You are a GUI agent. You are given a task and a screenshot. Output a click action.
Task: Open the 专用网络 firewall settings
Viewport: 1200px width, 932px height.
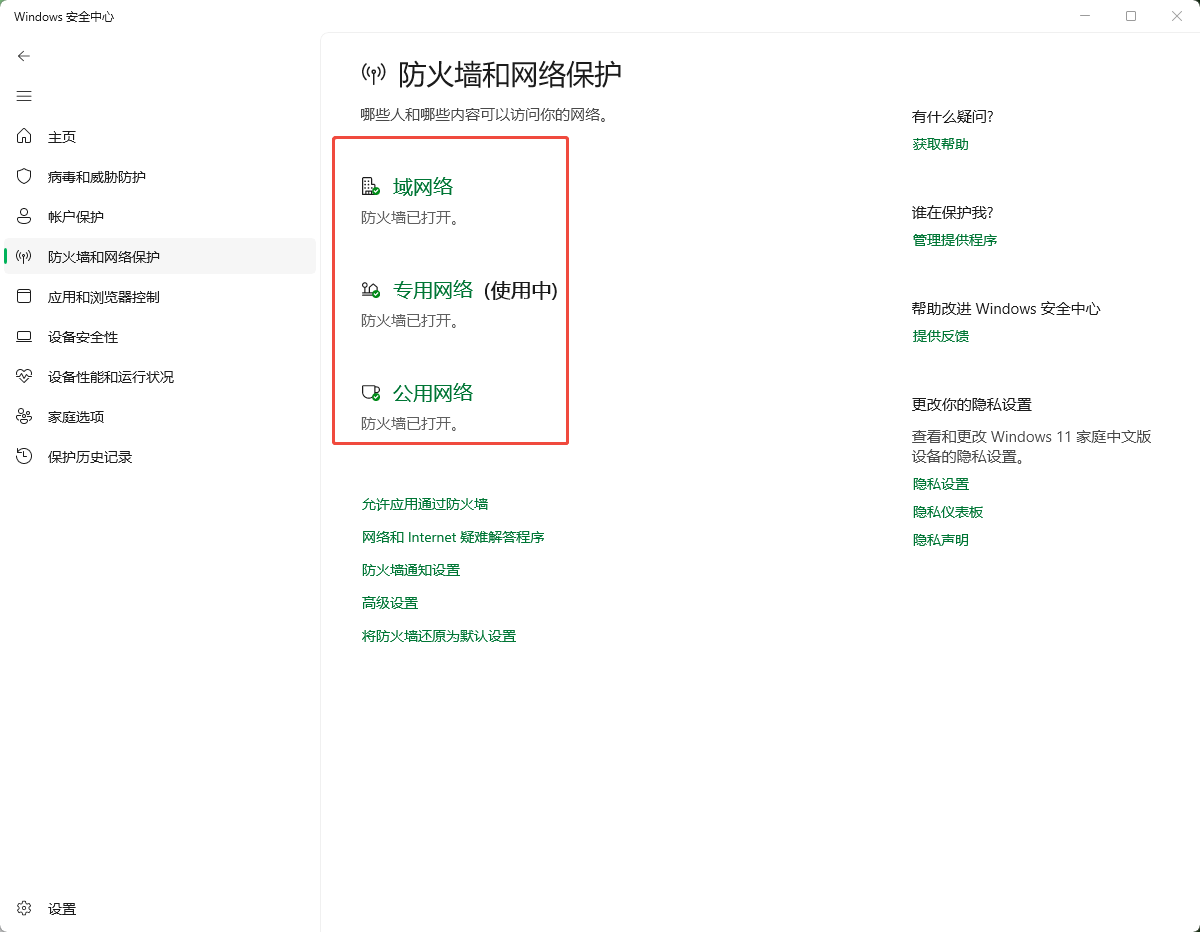pos(433,290)
